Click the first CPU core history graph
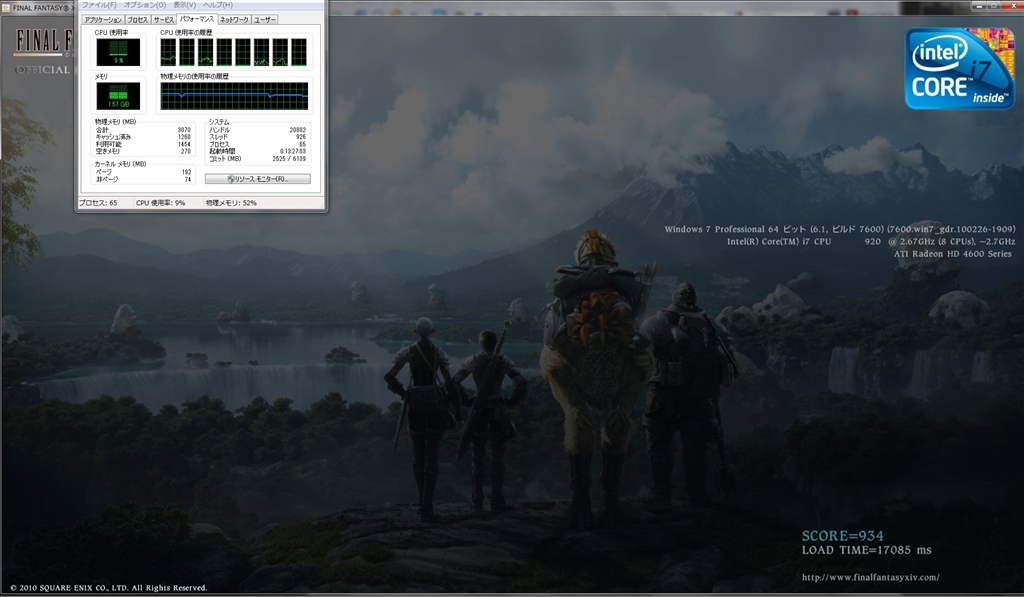The image size is (1024, 597). (x=168, y=52)
